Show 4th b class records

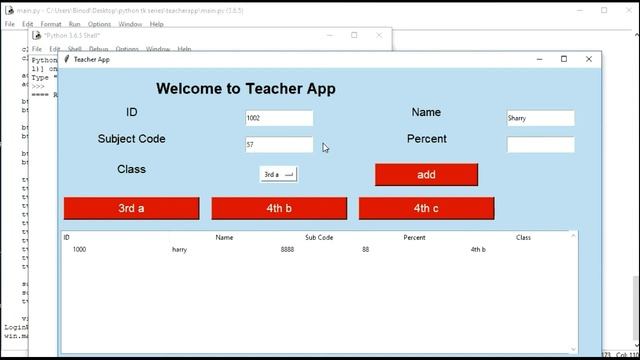point(279,208)
